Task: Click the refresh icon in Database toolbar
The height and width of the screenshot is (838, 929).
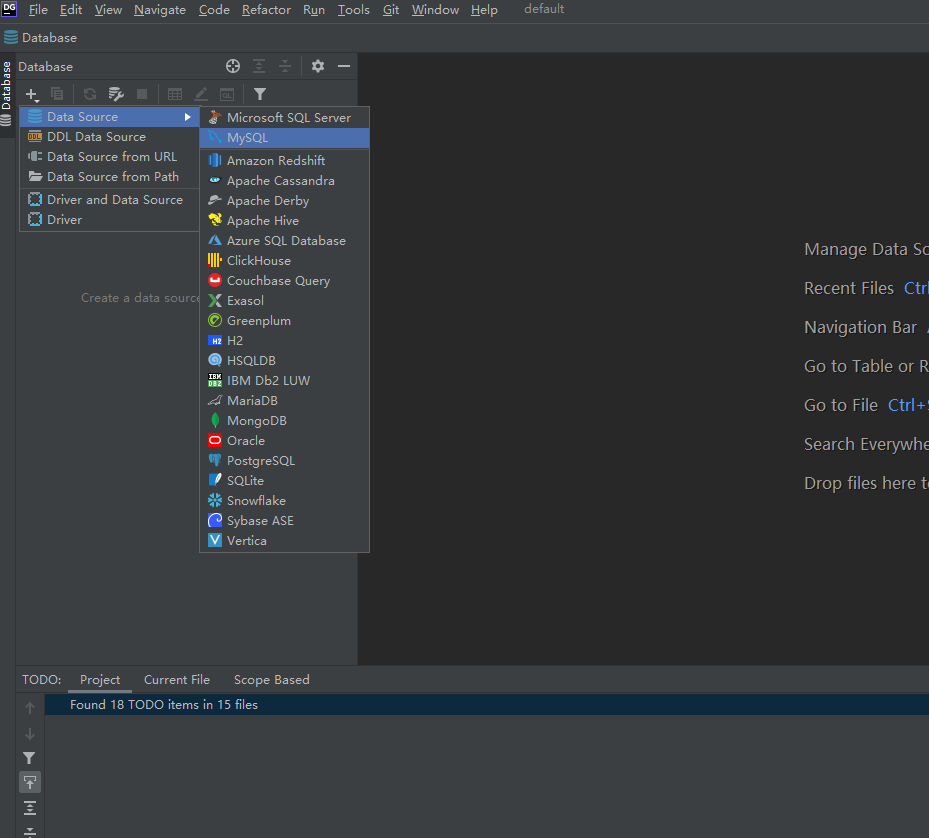Action: coord(90,94)
